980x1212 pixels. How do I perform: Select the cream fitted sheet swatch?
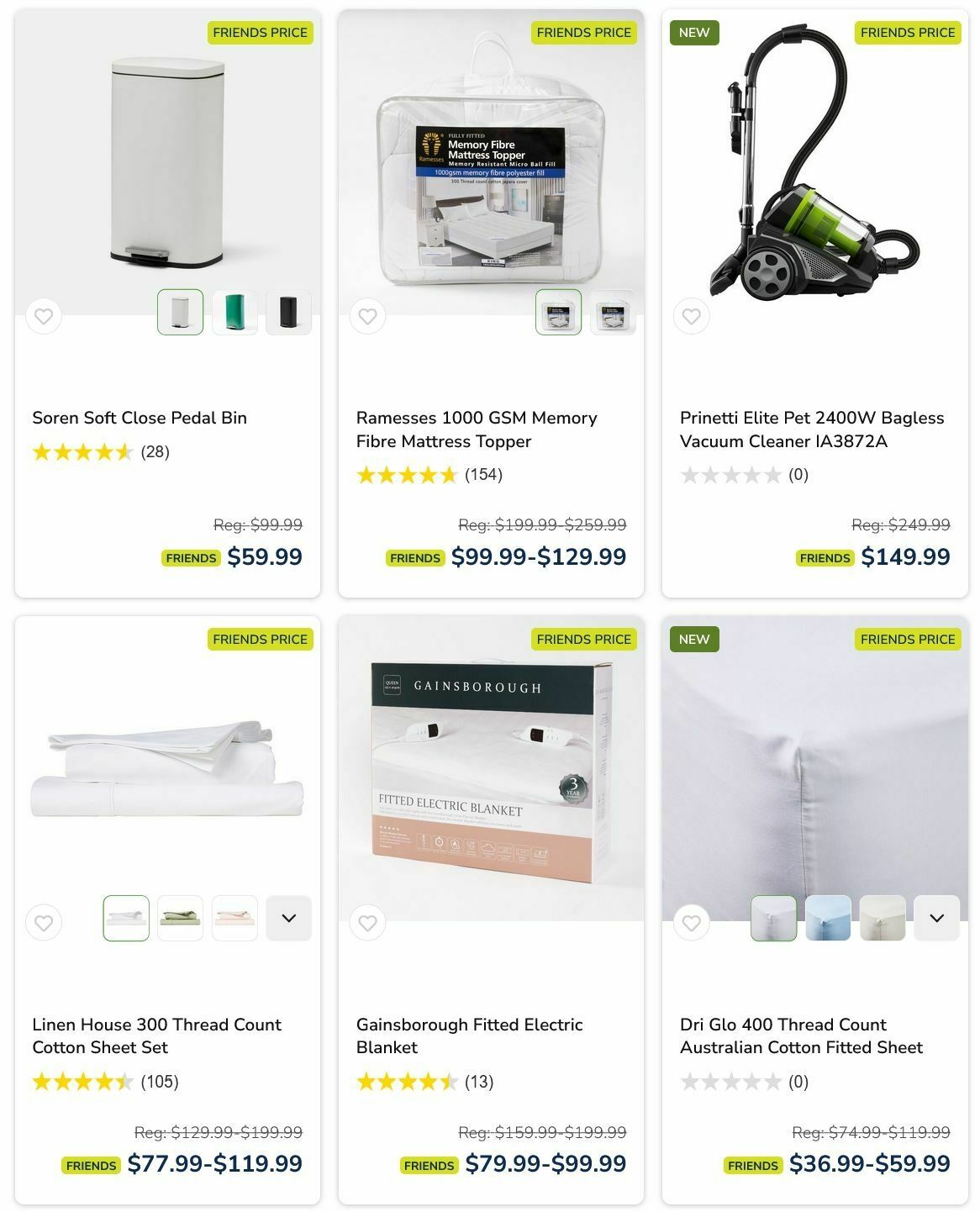coord(883,919)
